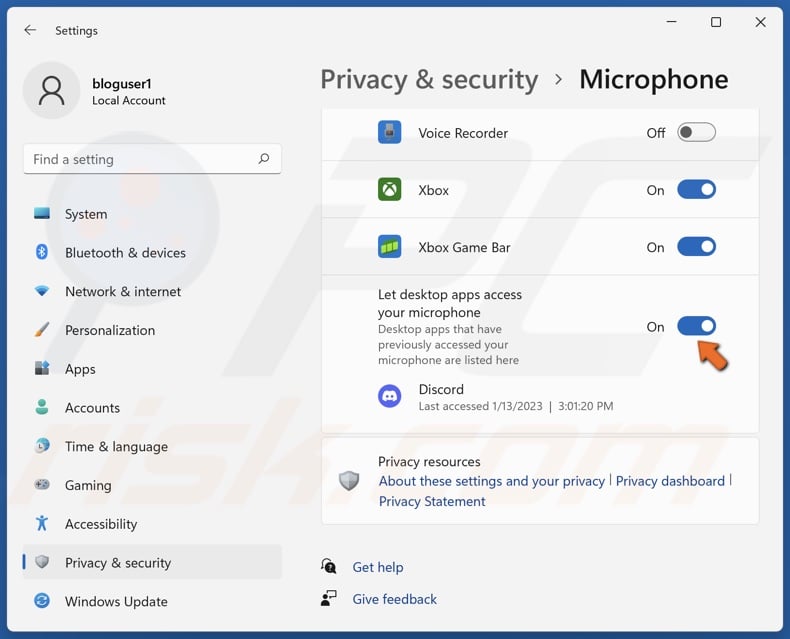The height and width of the screenshot is (639, 790).
Task: Click the green Xbox app icon
Action: click(389, 189)
